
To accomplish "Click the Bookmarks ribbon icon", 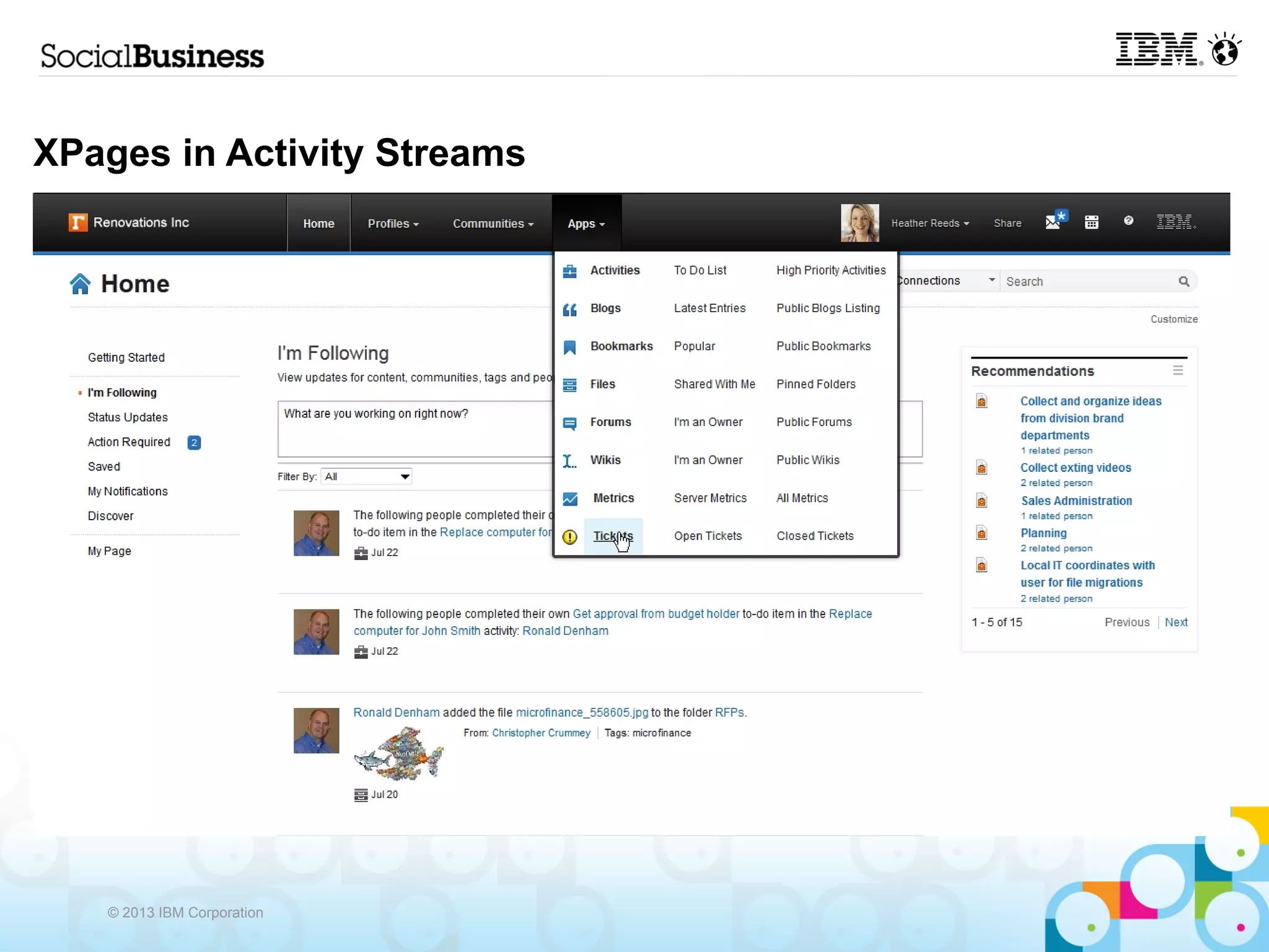I will (569, 347).
